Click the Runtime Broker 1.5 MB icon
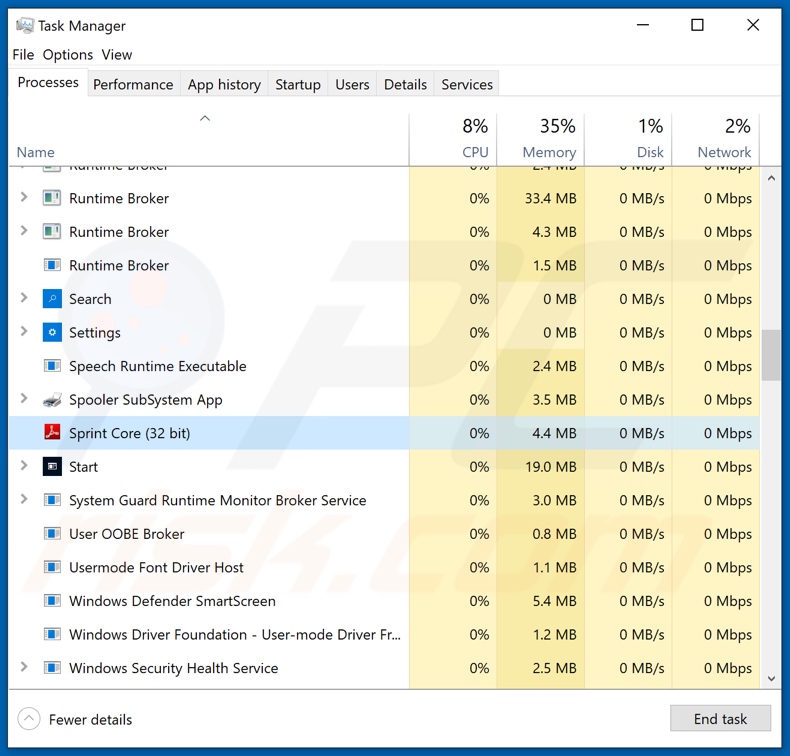790x756 pixels. point(52,265)
